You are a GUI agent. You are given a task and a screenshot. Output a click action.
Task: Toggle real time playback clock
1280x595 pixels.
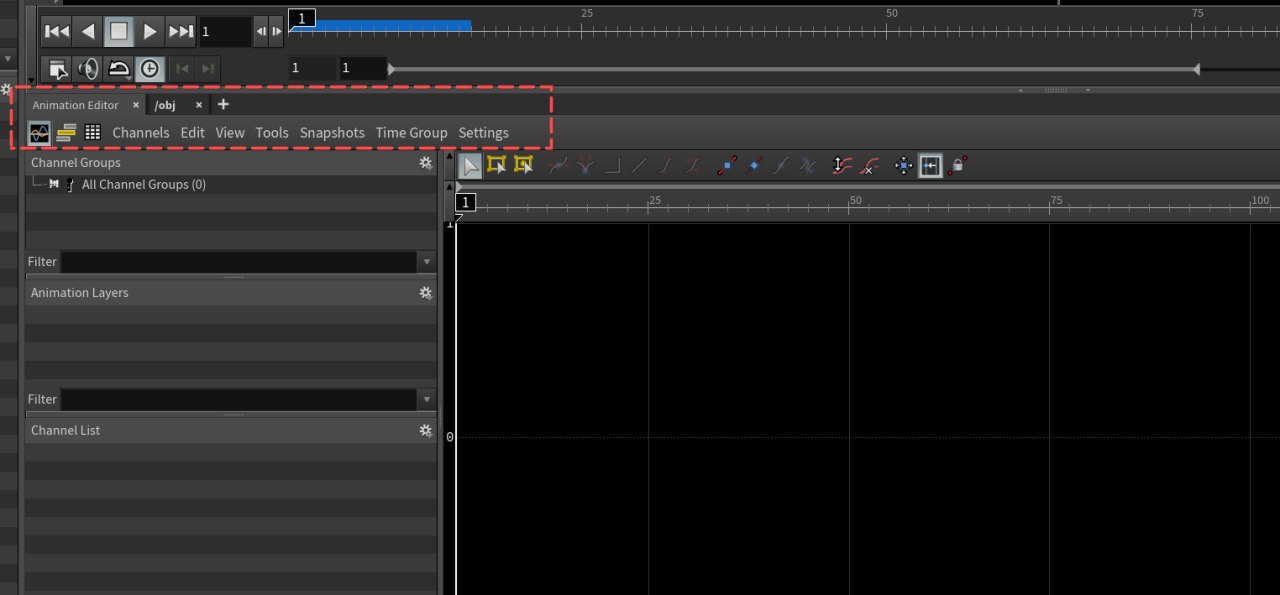pyautogui.click(x=149, y=69)
